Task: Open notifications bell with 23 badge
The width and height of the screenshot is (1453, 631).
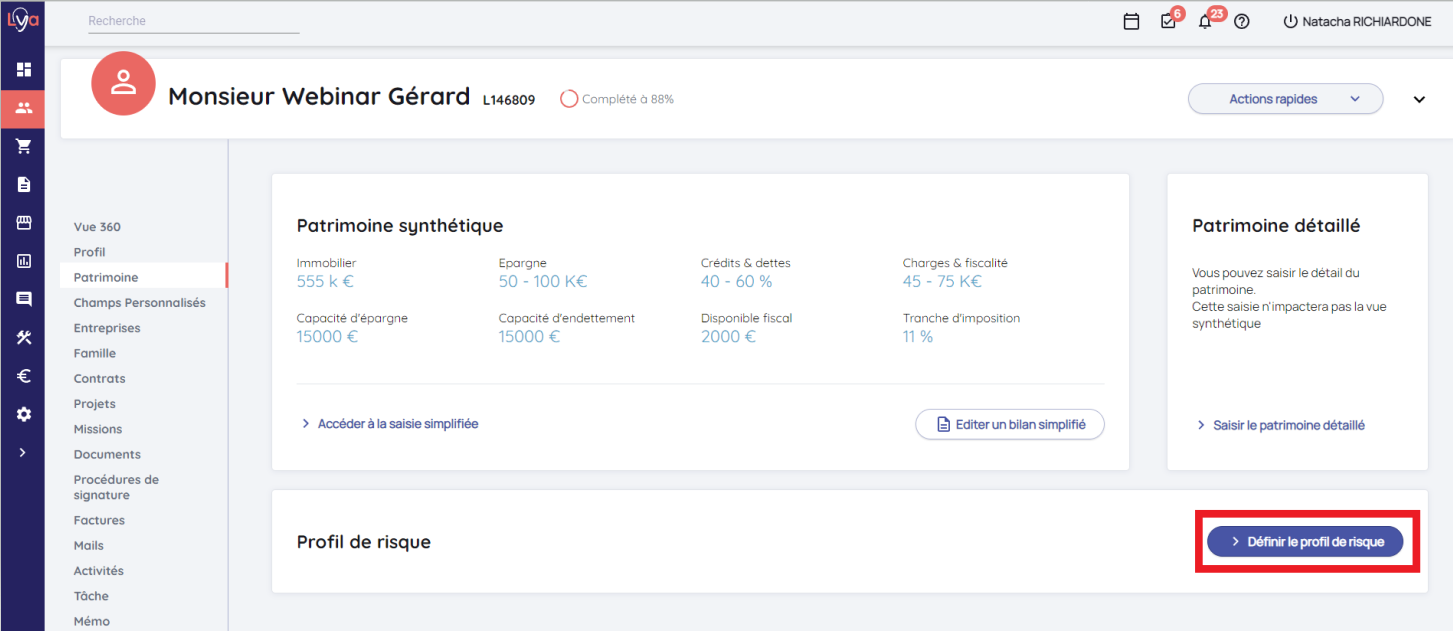Action: tap(1205, 21)
